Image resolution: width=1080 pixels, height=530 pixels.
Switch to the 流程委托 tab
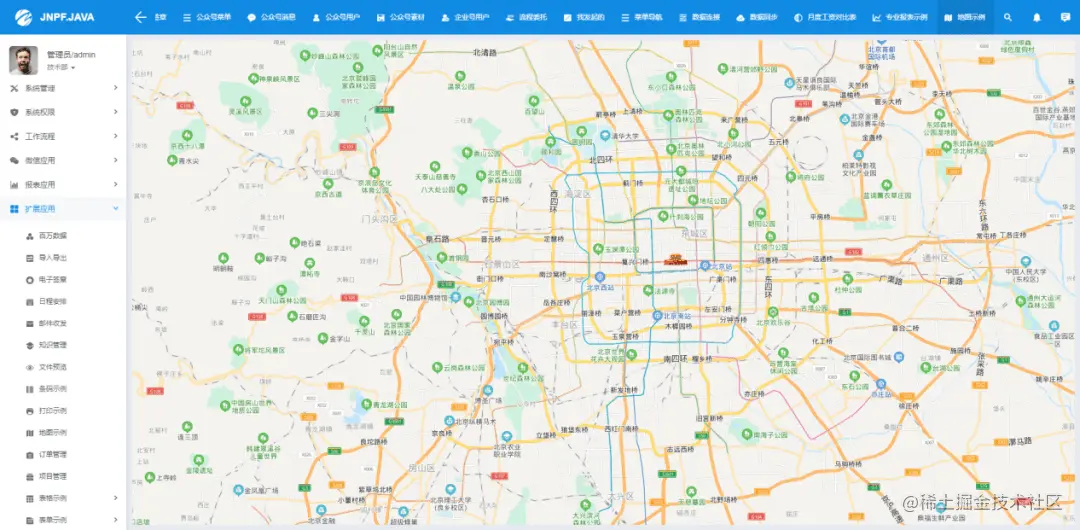point(526,17)
